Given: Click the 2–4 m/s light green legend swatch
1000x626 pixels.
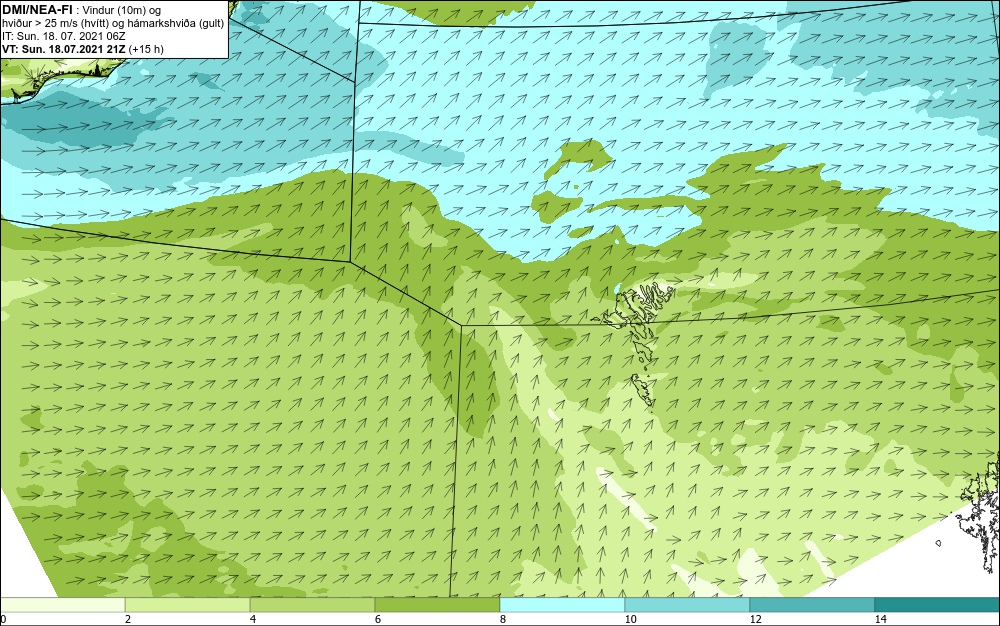Looking at the screenshot, I should (x=188, y=605).
